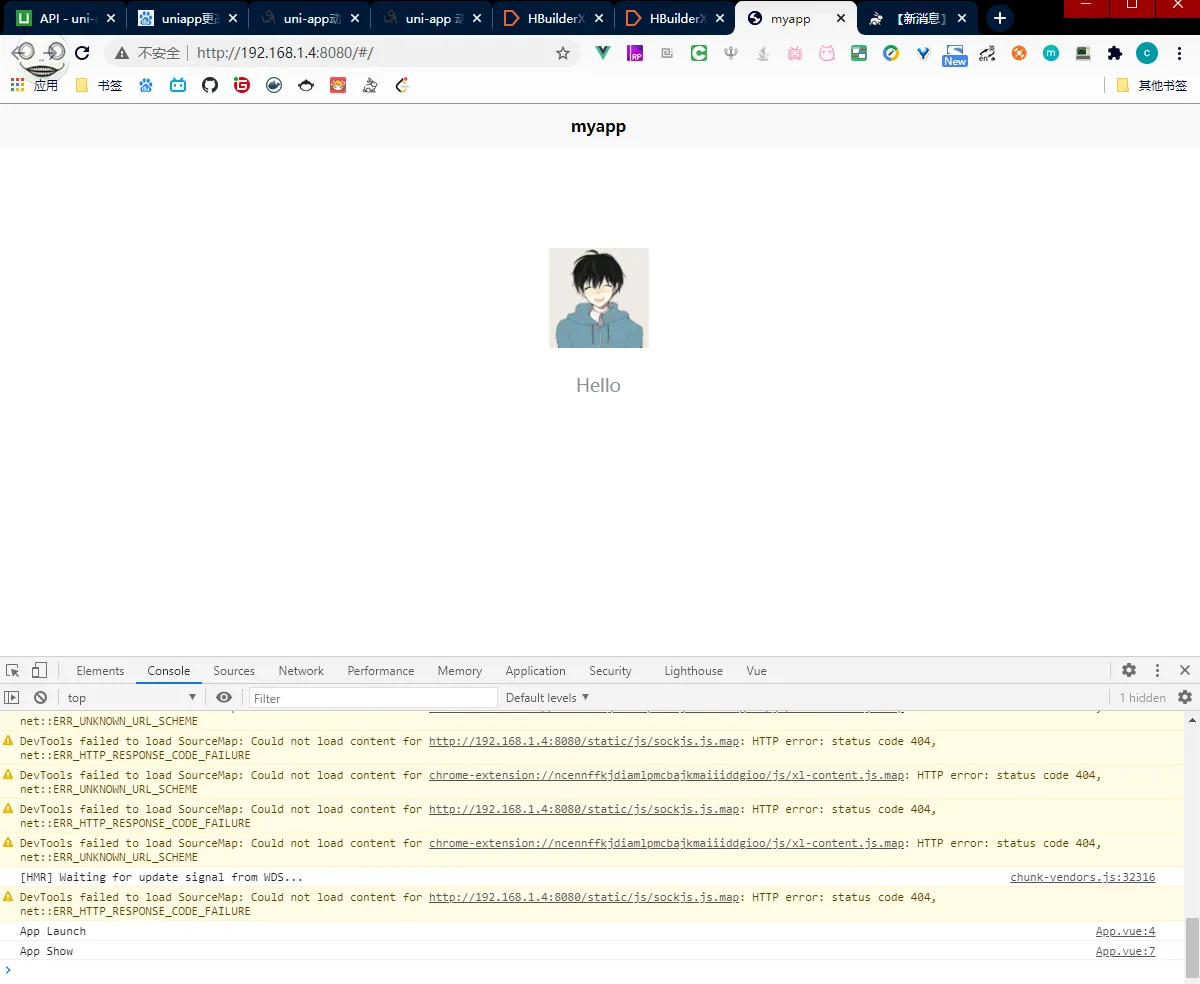Switch to the Security tab

click(610, 671)
